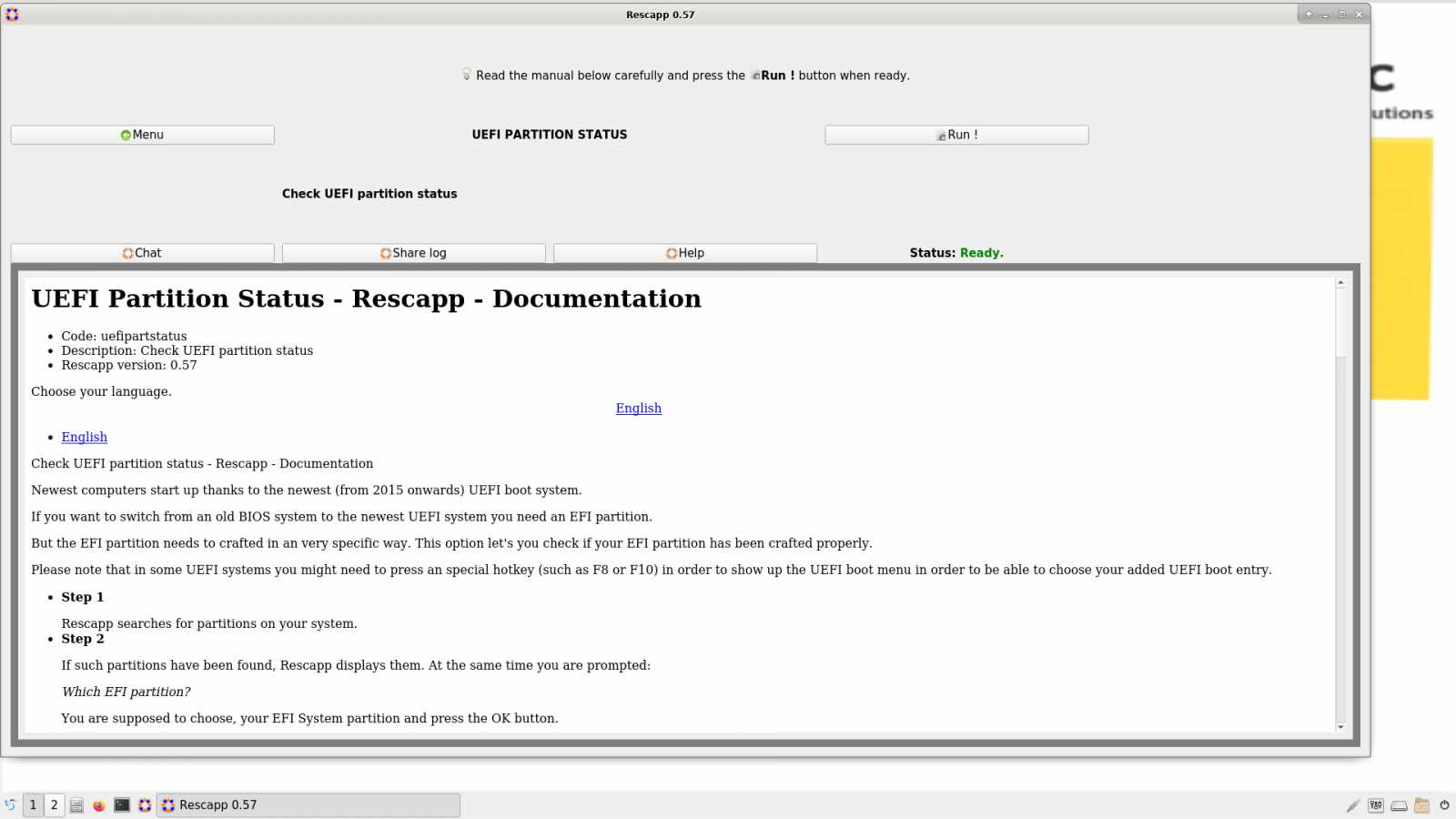Click the Run ! button
Screen dimensions: 1456x819
click(x=956, y=135)
